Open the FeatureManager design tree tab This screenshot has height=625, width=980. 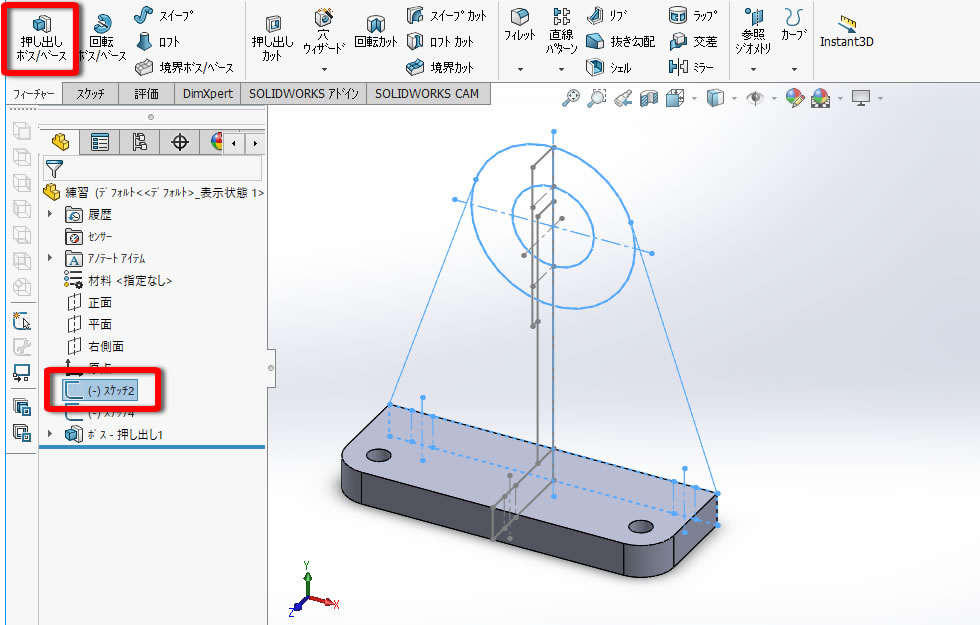[60, 142]
